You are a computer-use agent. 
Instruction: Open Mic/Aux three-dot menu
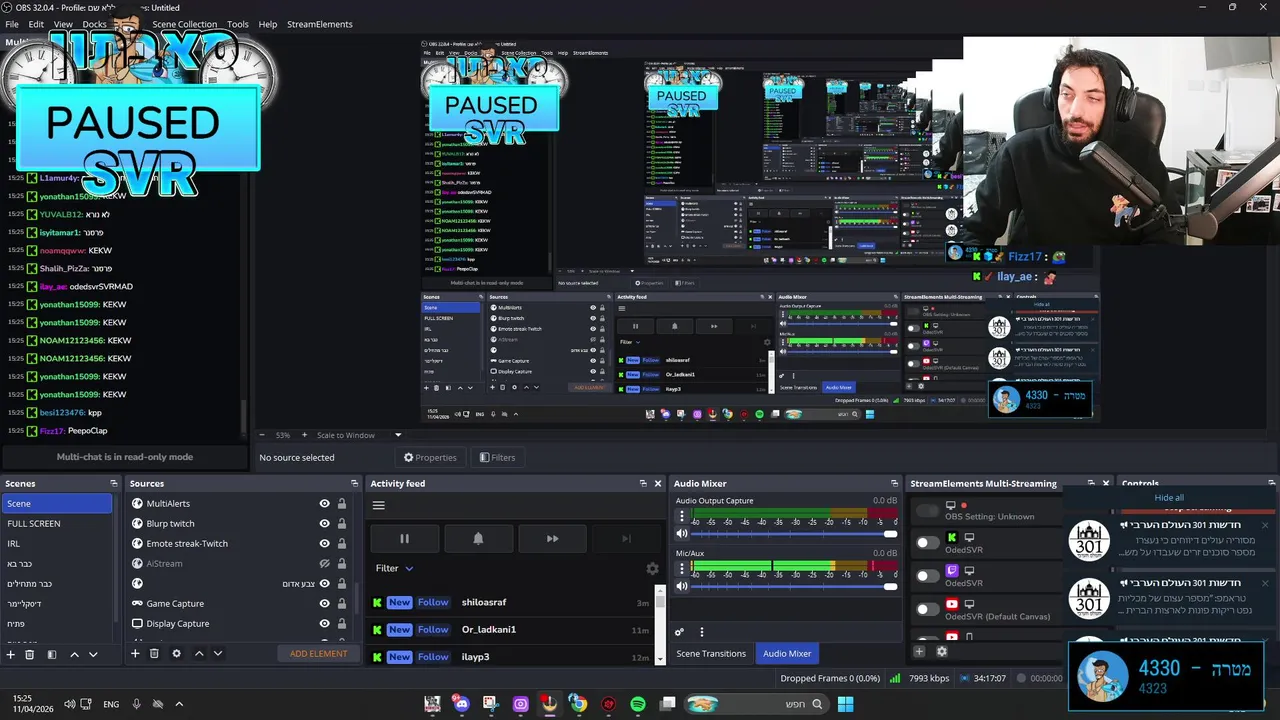click(x=682, y=569)
